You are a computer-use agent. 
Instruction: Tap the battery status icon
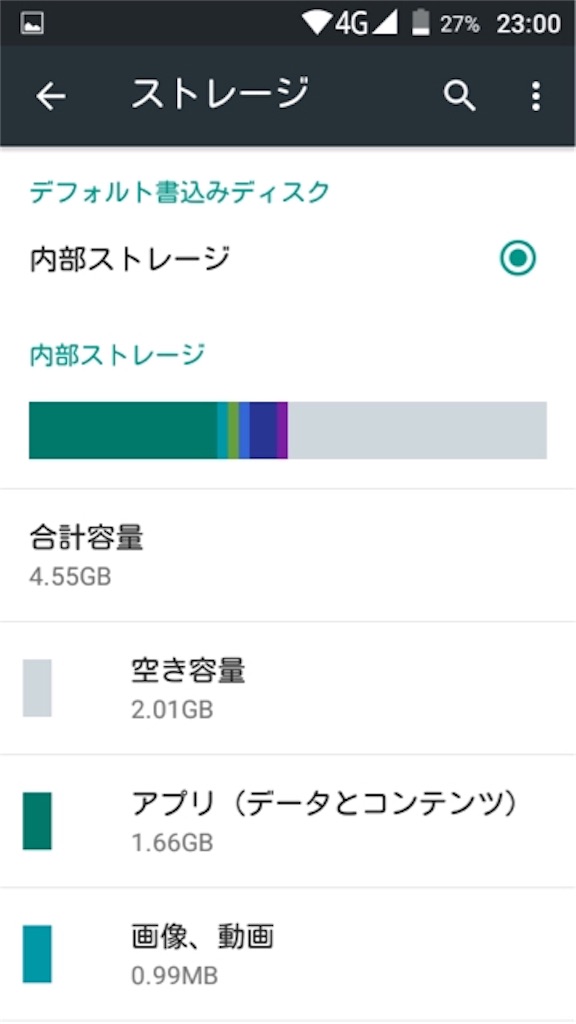(421, 24)
